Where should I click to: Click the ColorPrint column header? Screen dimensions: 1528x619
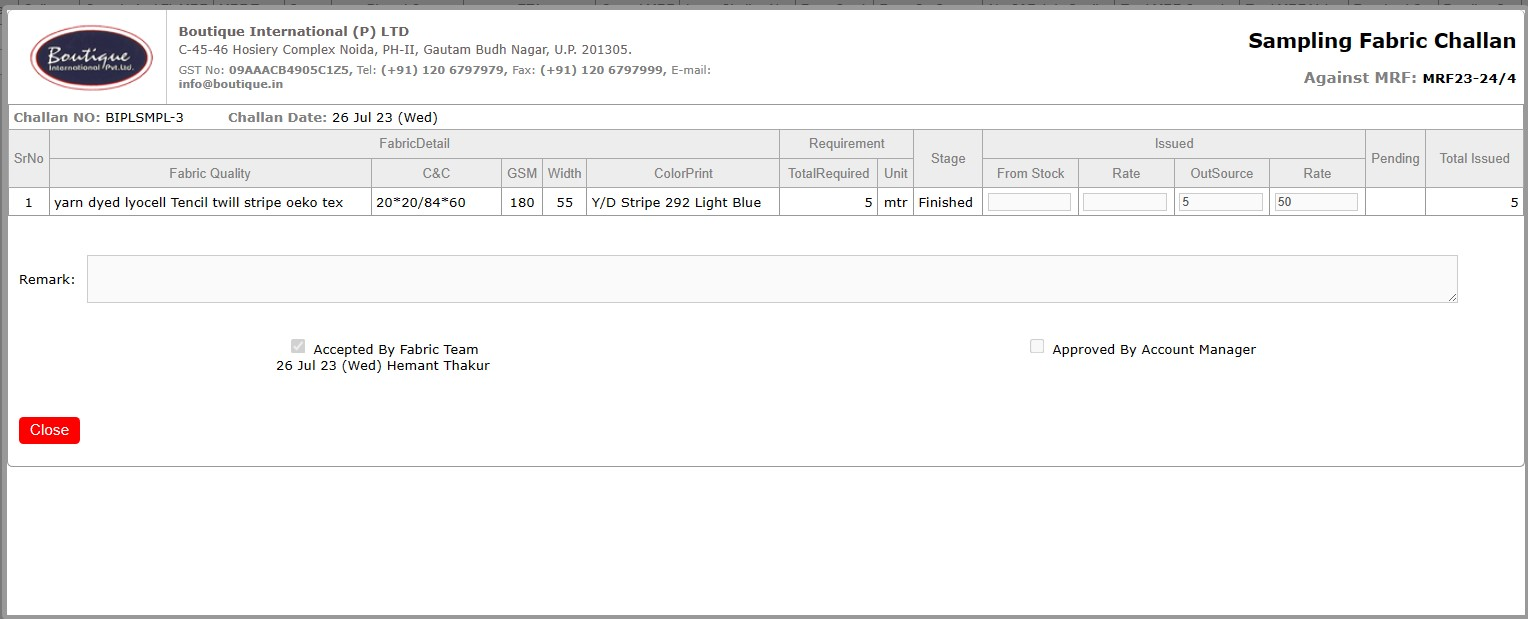[x=683, y=173]
